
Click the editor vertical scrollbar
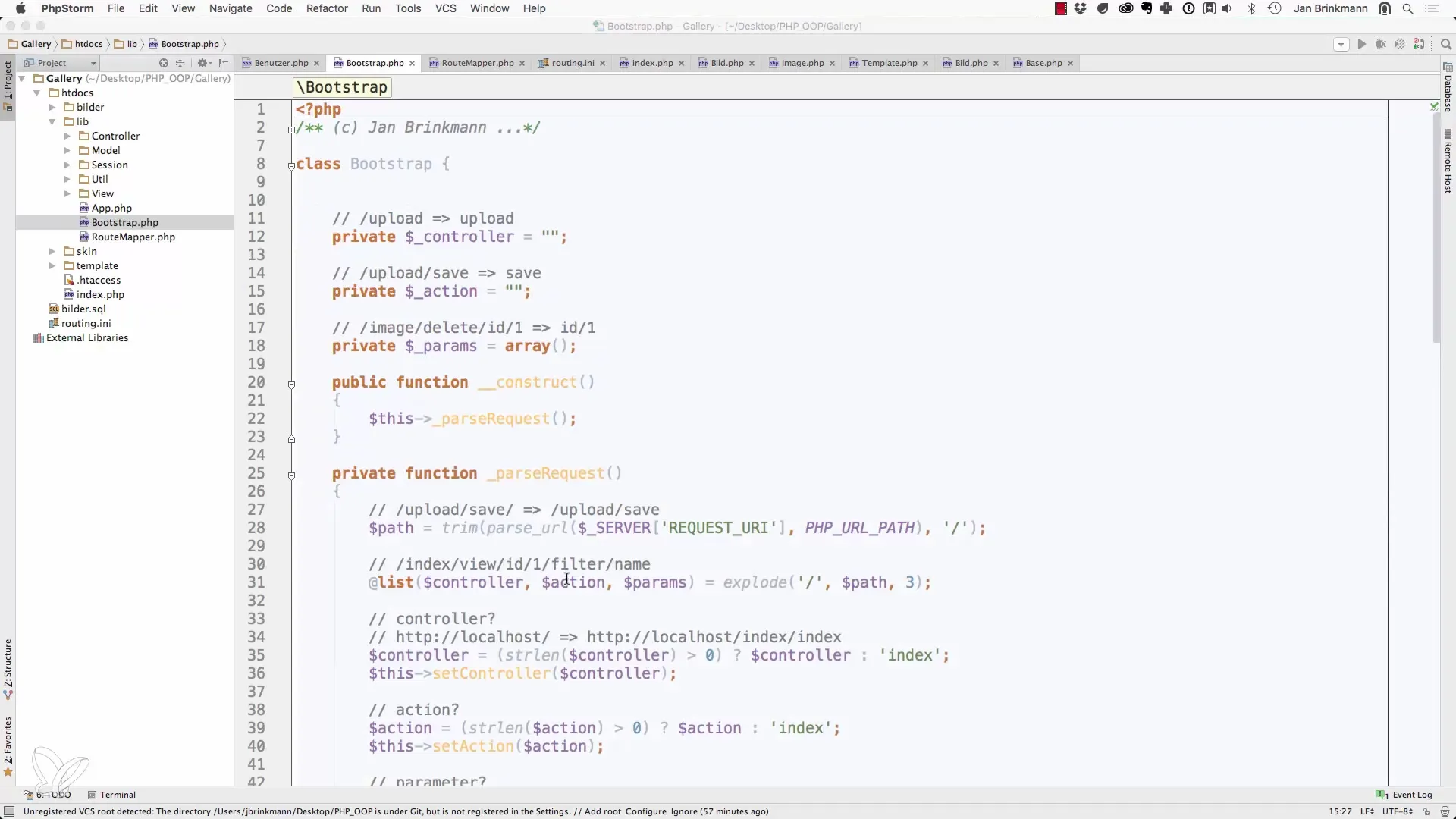pos(1436,227)
